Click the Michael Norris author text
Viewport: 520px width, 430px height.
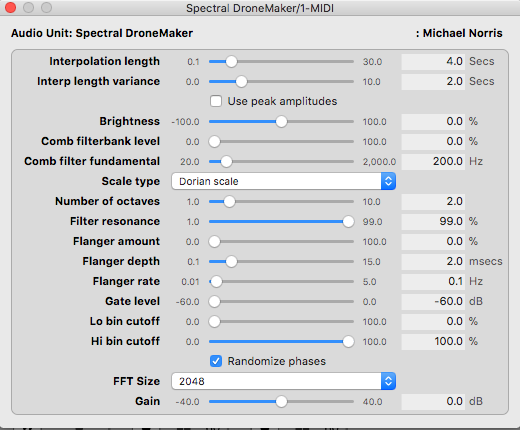click(459, 33)
